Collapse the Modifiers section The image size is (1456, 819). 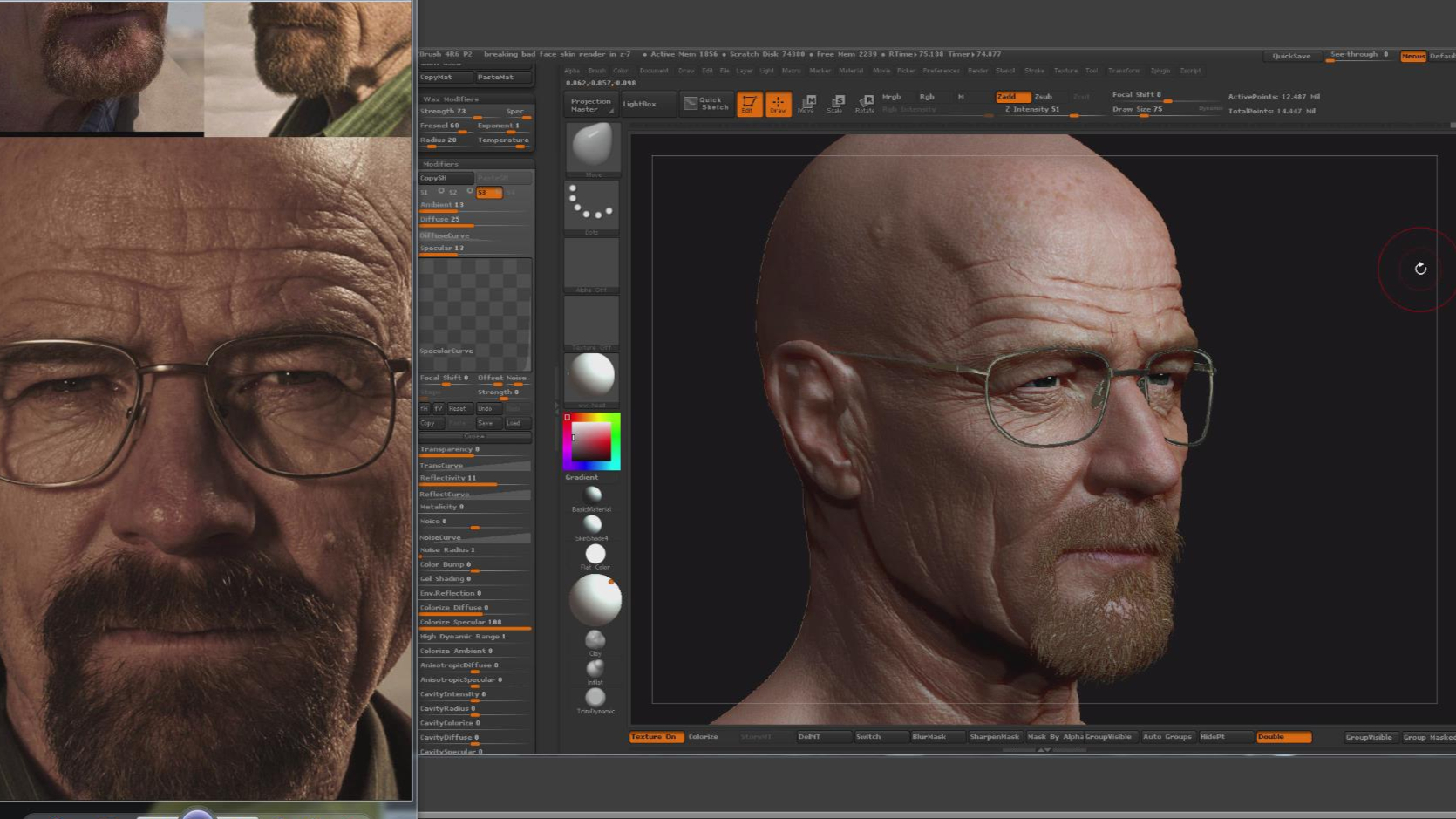click(x=440, y=164)
